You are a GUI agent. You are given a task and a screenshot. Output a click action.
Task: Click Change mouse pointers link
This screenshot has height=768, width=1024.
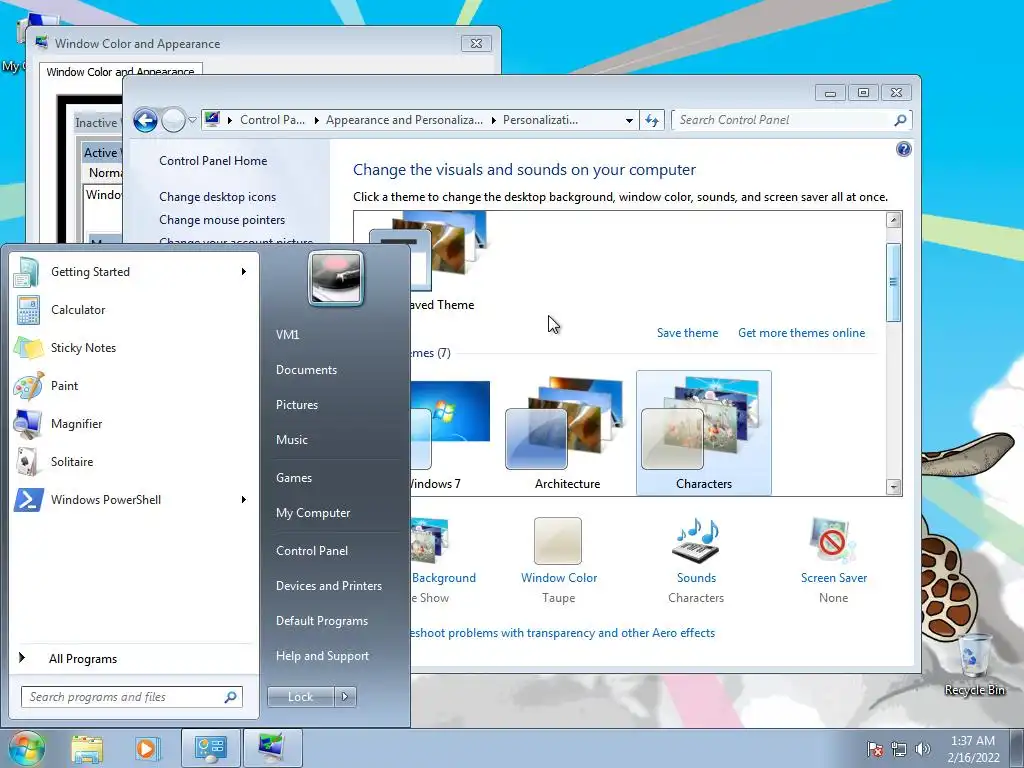pyautogui.click(x=222, y=220)
